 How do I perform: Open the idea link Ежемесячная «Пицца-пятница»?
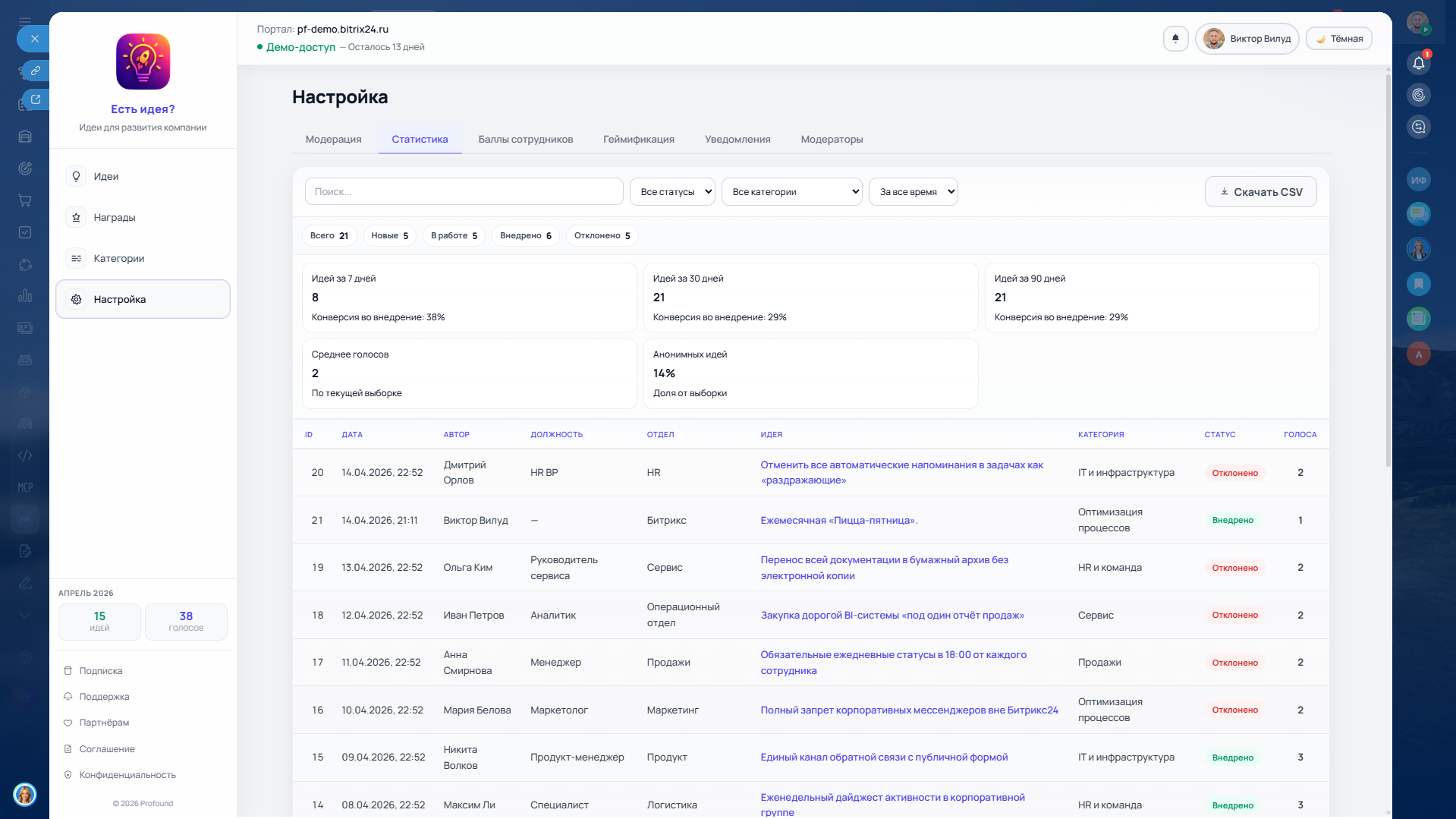(838, 521)
